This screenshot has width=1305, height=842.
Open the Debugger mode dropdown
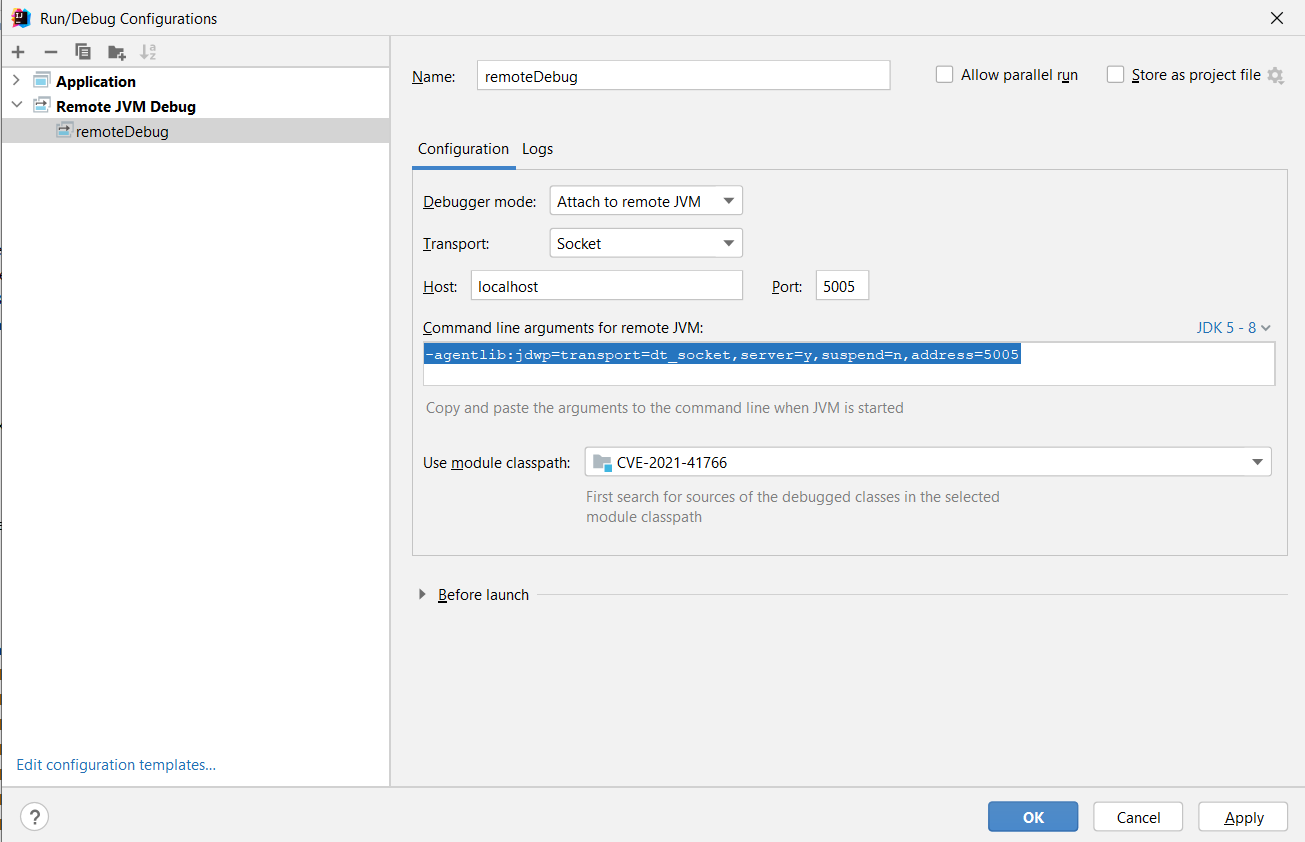pos(646,201)
